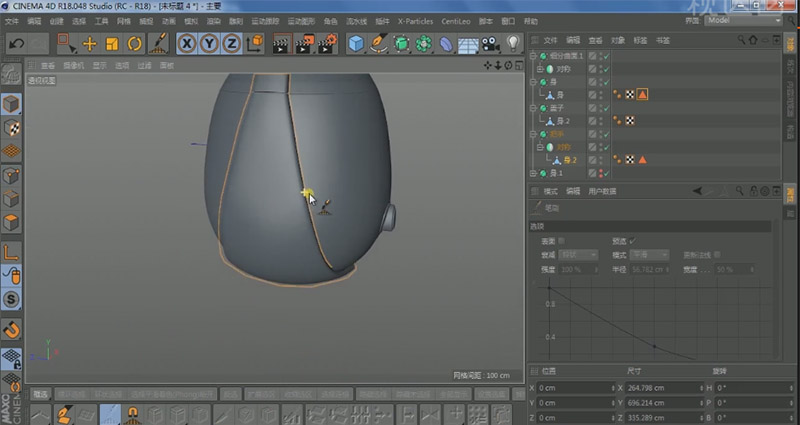Collapse the 细分曲面.1 object tree node
Image resolution: width=800 pixels, height=425 pixels.
533,56
